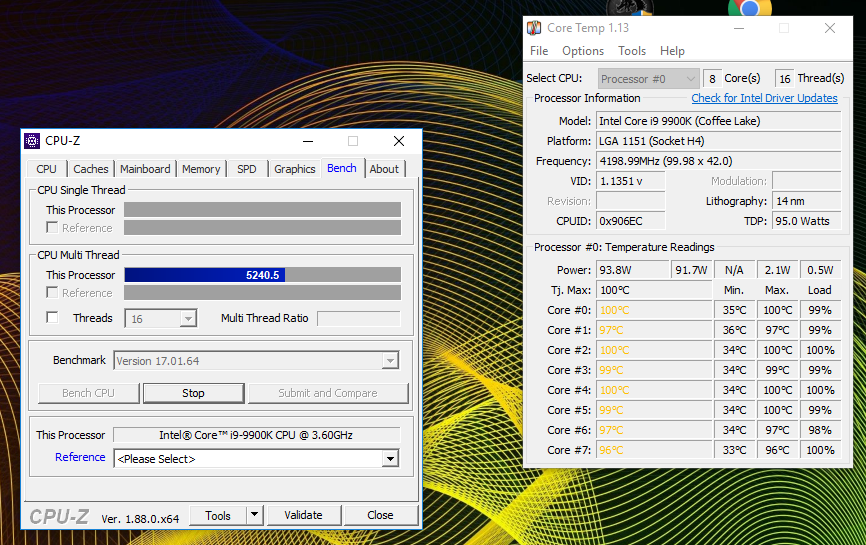The image size is (866, 545).
Task: Close the Core Temp window
Action: click(830, 28)
